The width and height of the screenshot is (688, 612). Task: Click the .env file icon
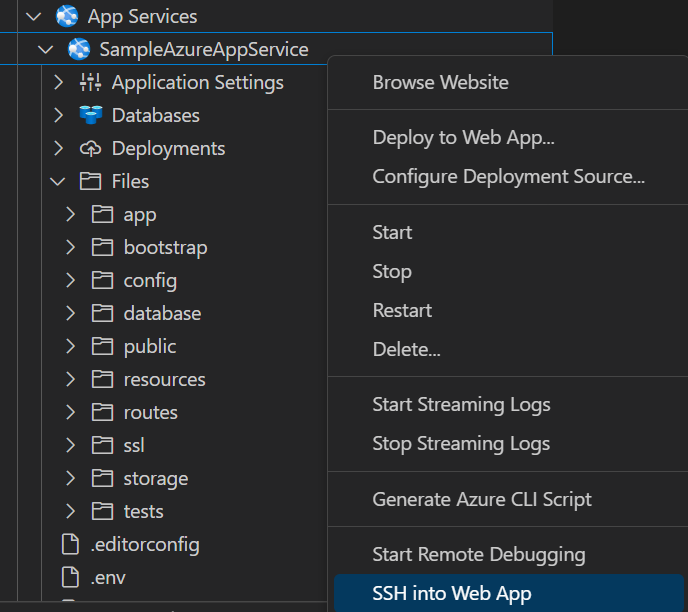tap(70, 577)
